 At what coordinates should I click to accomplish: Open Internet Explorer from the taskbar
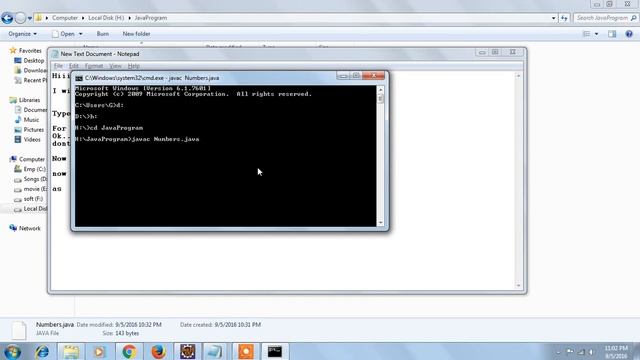pos(42,351)
